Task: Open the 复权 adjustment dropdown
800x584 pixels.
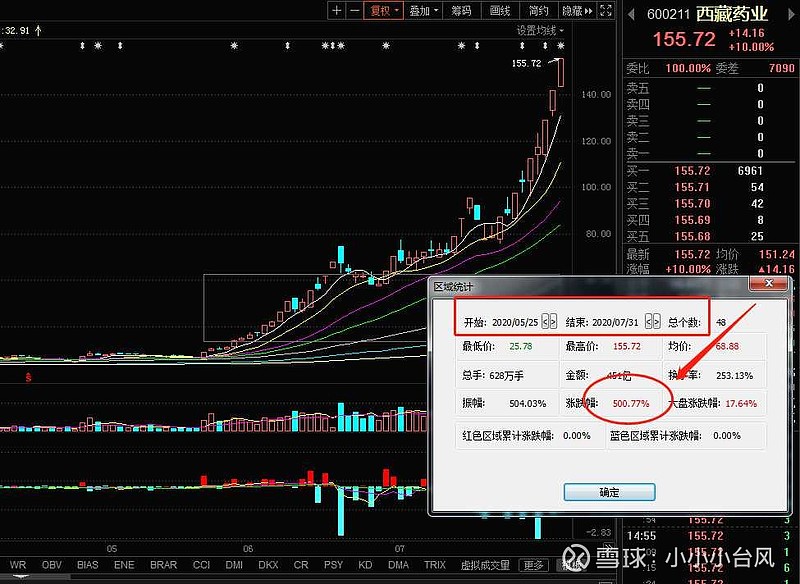Action: tap(384, 11)
